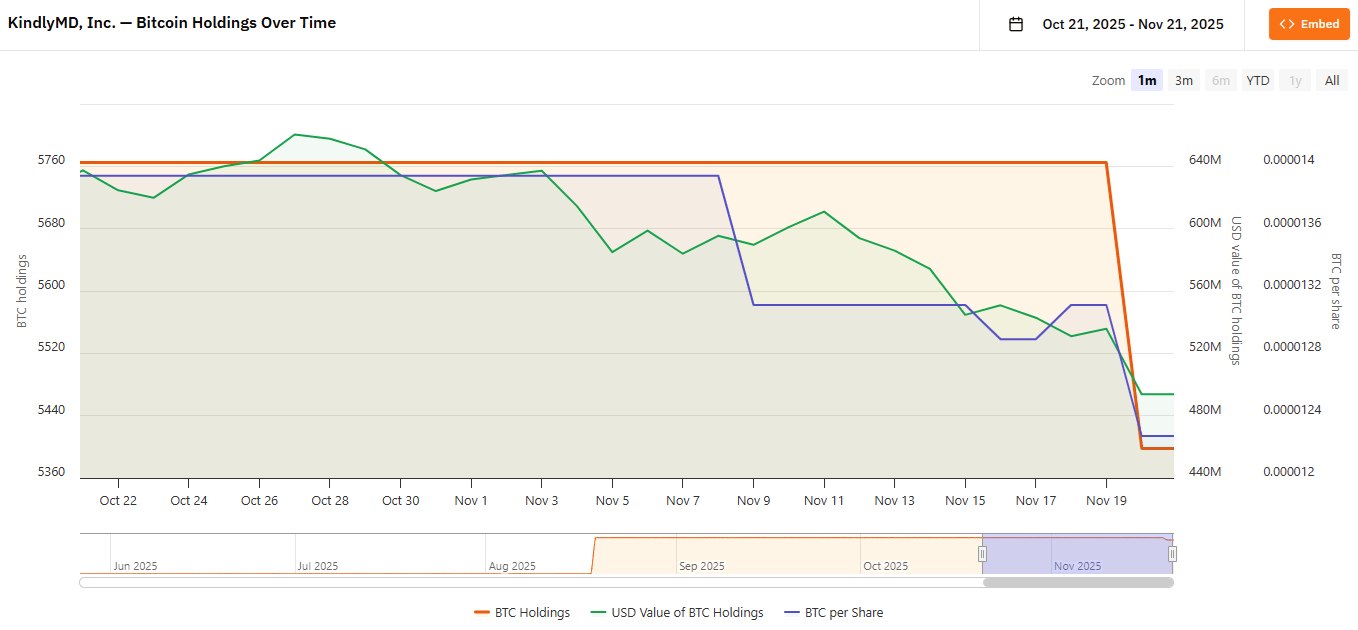Click the navigator's highlighted November range

coord(1077,554)
